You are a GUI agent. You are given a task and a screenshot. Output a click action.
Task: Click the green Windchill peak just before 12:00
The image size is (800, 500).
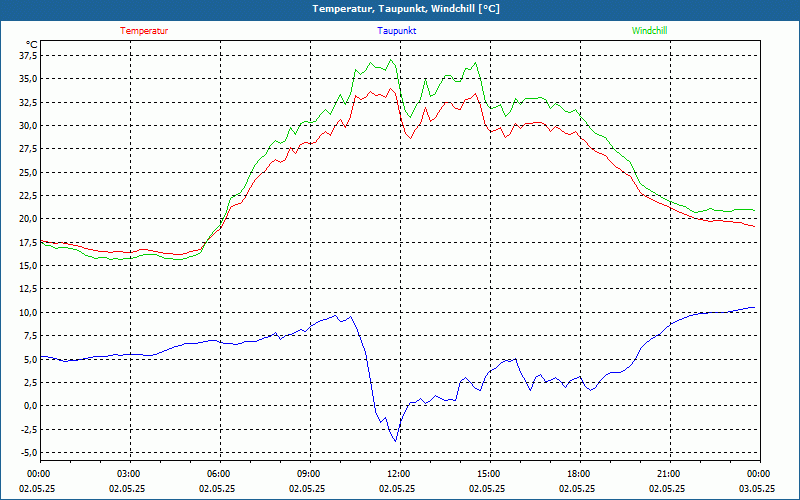pos(391,60)
